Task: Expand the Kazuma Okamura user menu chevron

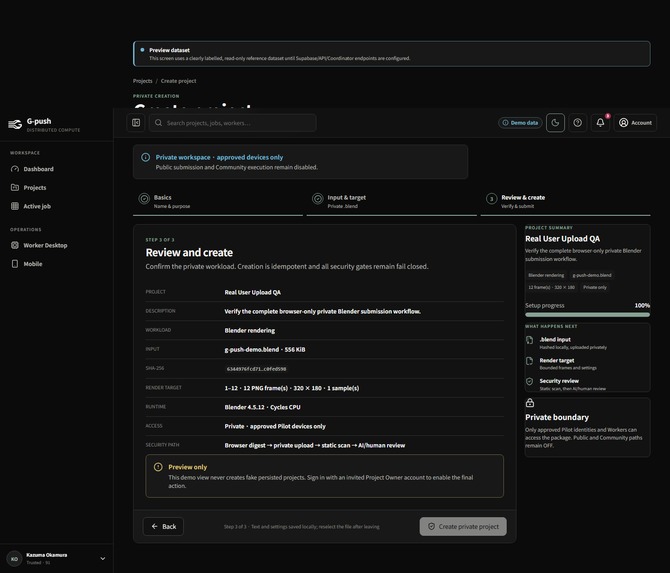Action: click(103, 559)
